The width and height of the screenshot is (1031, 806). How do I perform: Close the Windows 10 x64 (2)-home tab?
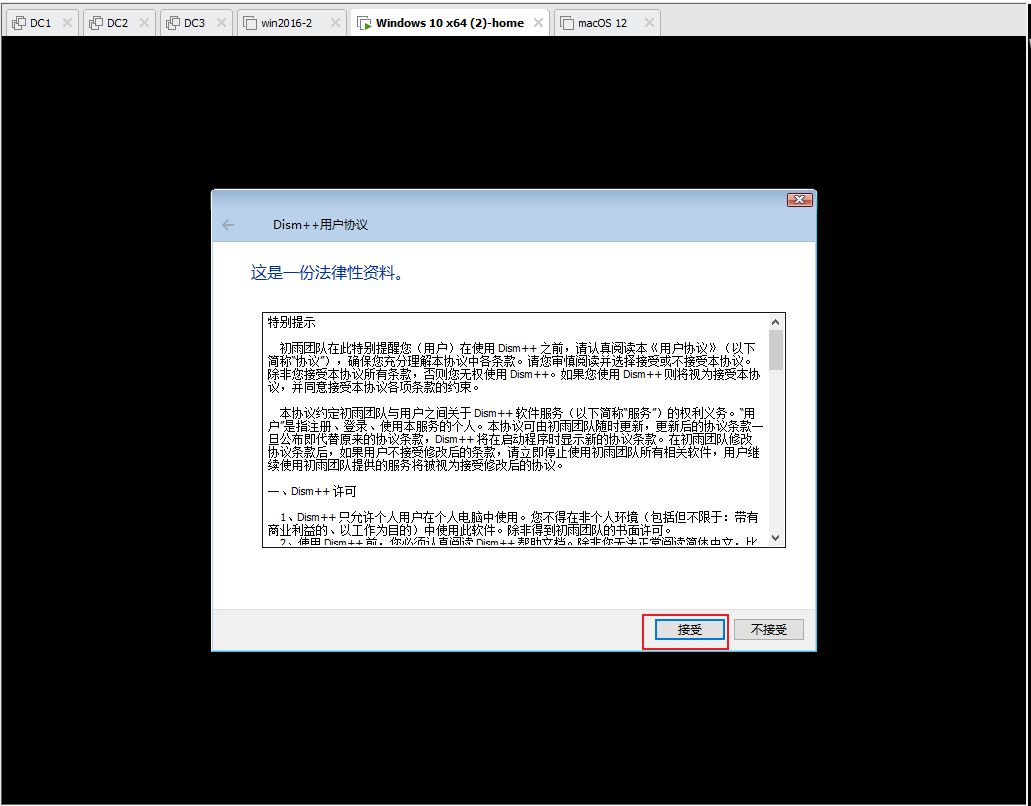coord(539,23)
